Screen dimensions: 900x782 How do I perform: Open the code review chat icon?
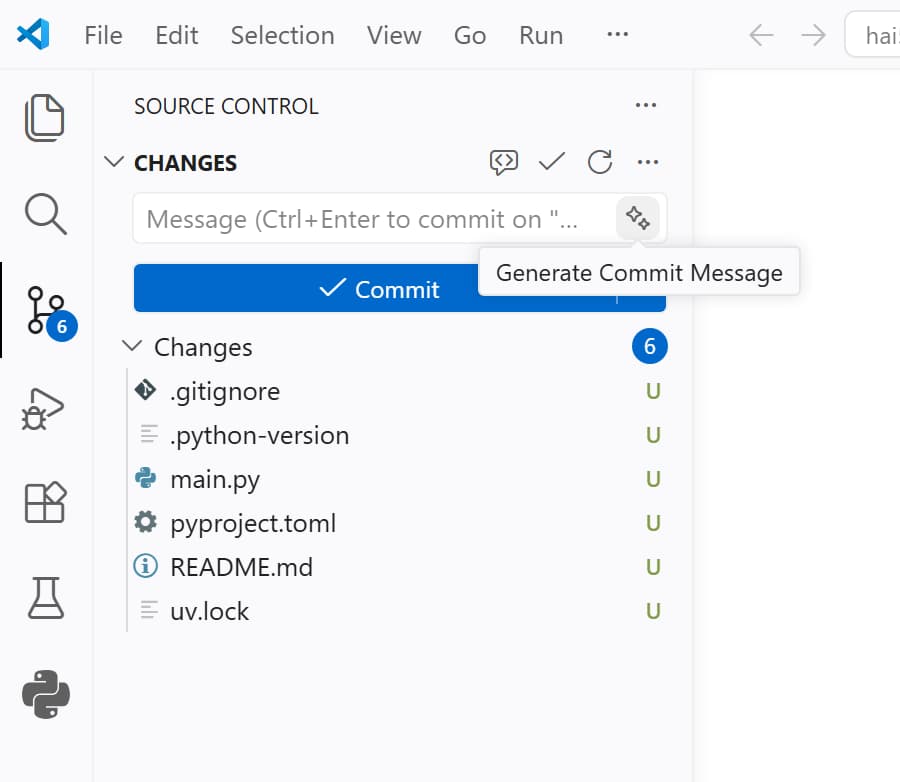(504, 162)
